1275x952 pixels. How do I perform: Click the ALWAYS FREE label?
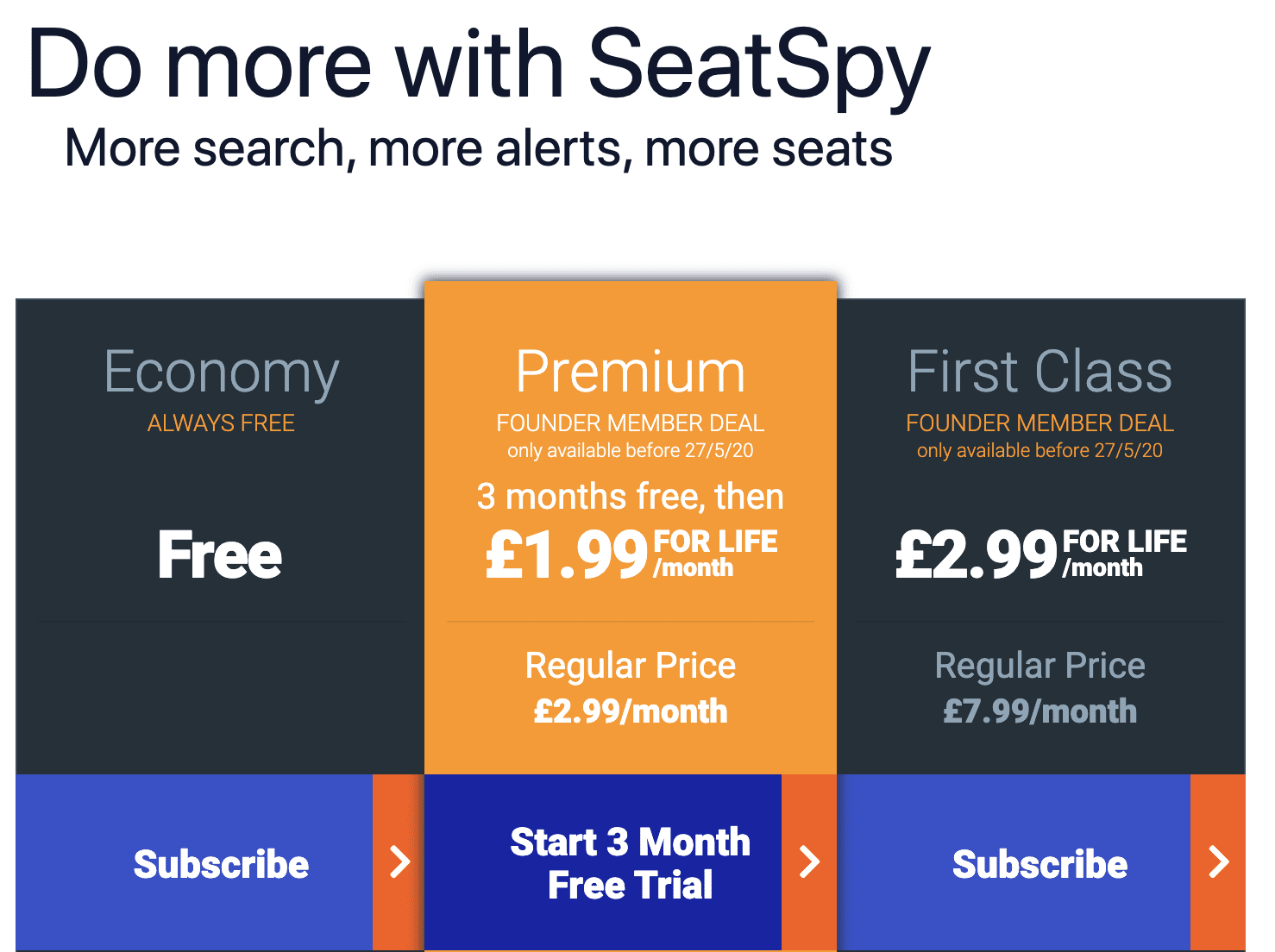pos(221,423)
